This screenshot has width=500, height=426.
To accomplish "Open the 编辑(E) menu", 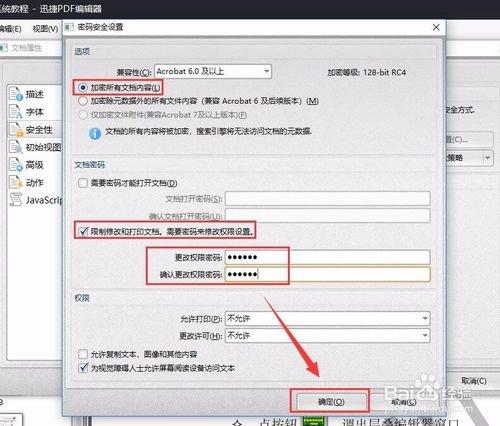I will [x=11, y=29].
